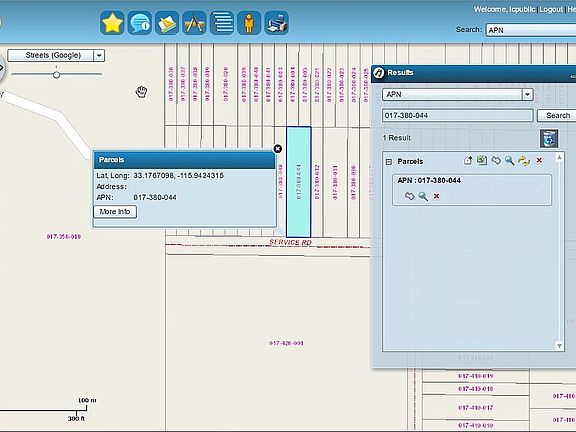The height and width of the screenshot is (432, 576).
Task: Click the Logout link
Action: [551, 10]
